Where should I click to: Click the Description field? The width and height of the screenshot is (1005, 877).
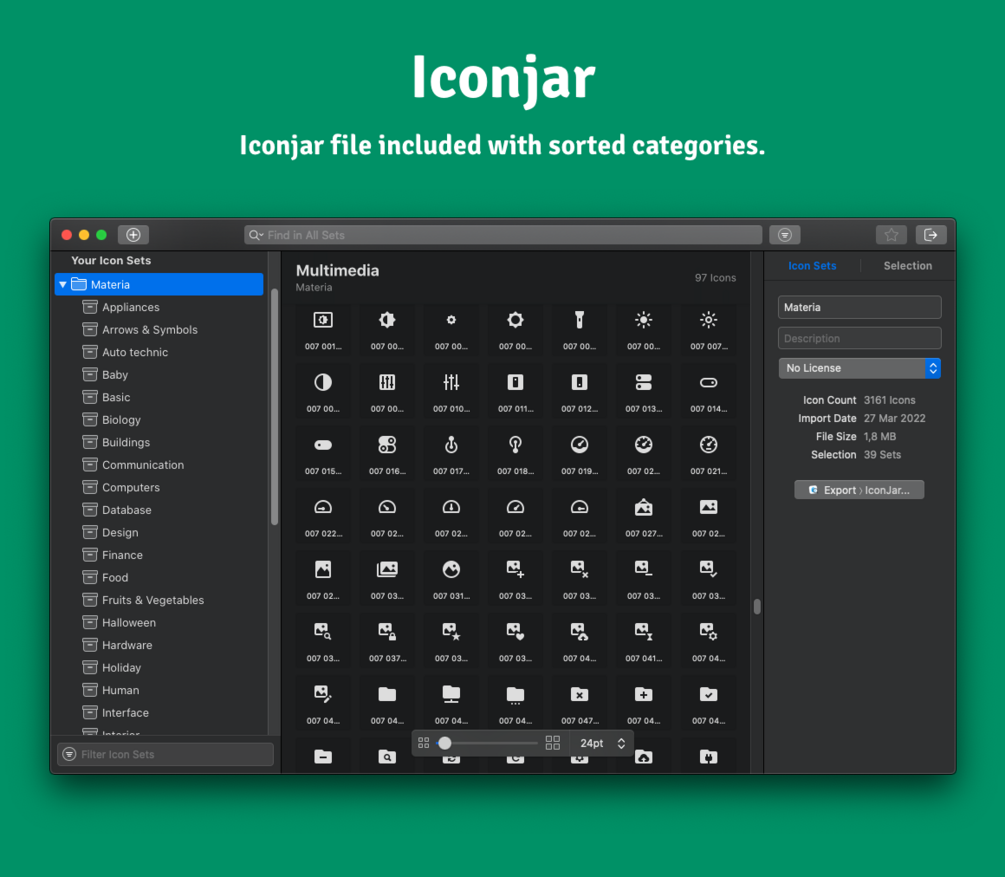tap(859, 338)
